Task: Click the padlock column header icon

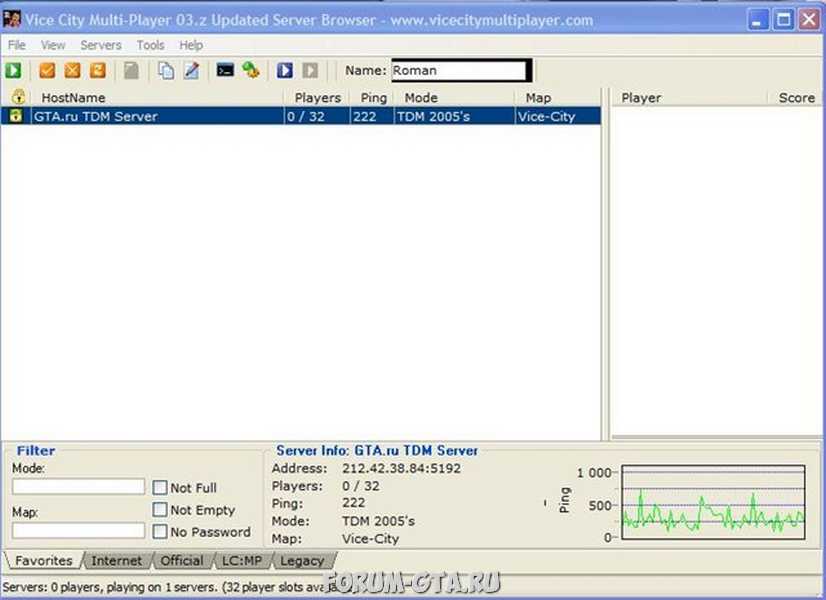Action: tap(18, 97)
